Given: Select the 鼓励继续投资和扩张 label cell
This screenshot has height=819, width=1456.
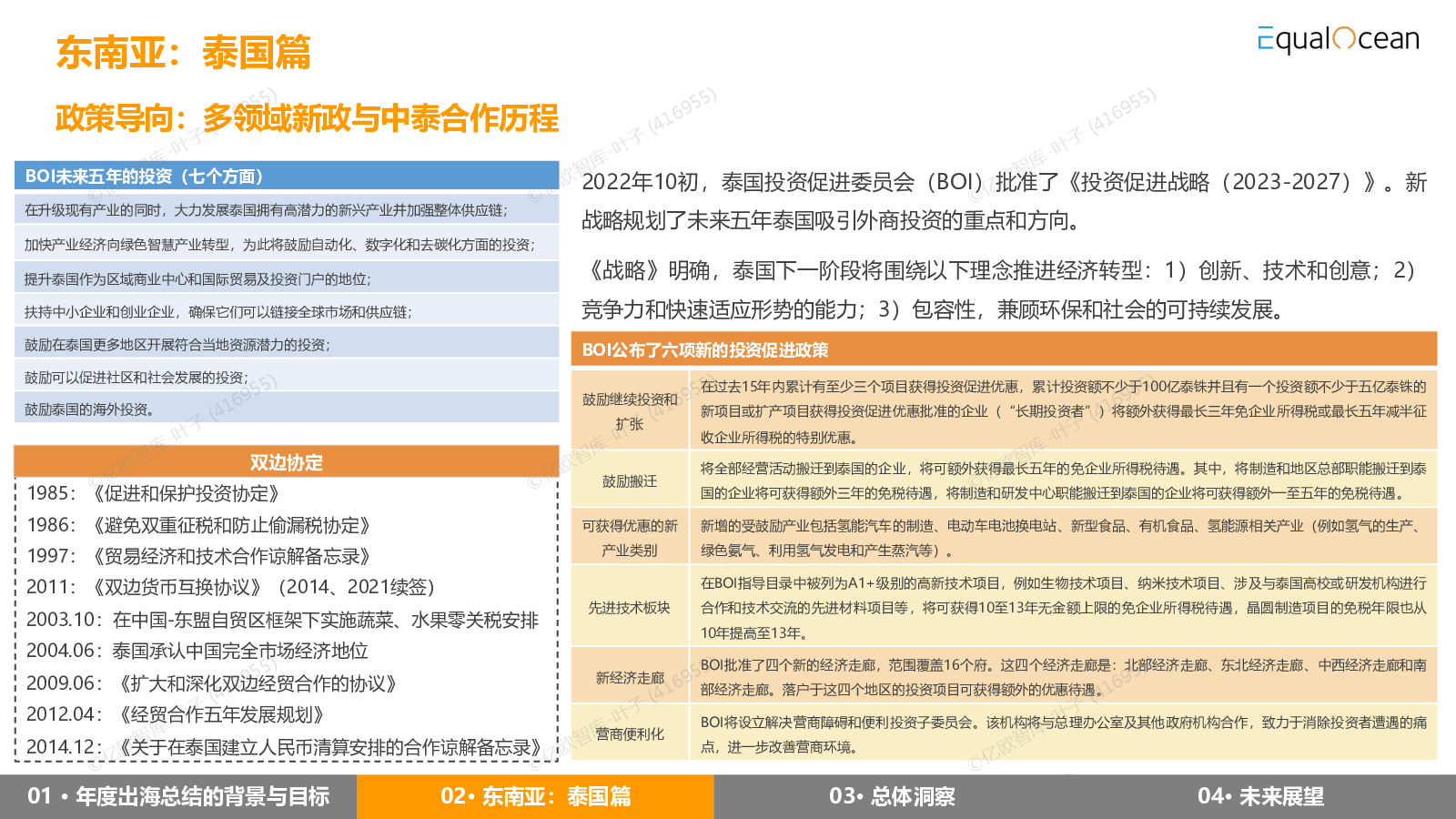Looking at the screenshot, I should [x=630, y=411].
